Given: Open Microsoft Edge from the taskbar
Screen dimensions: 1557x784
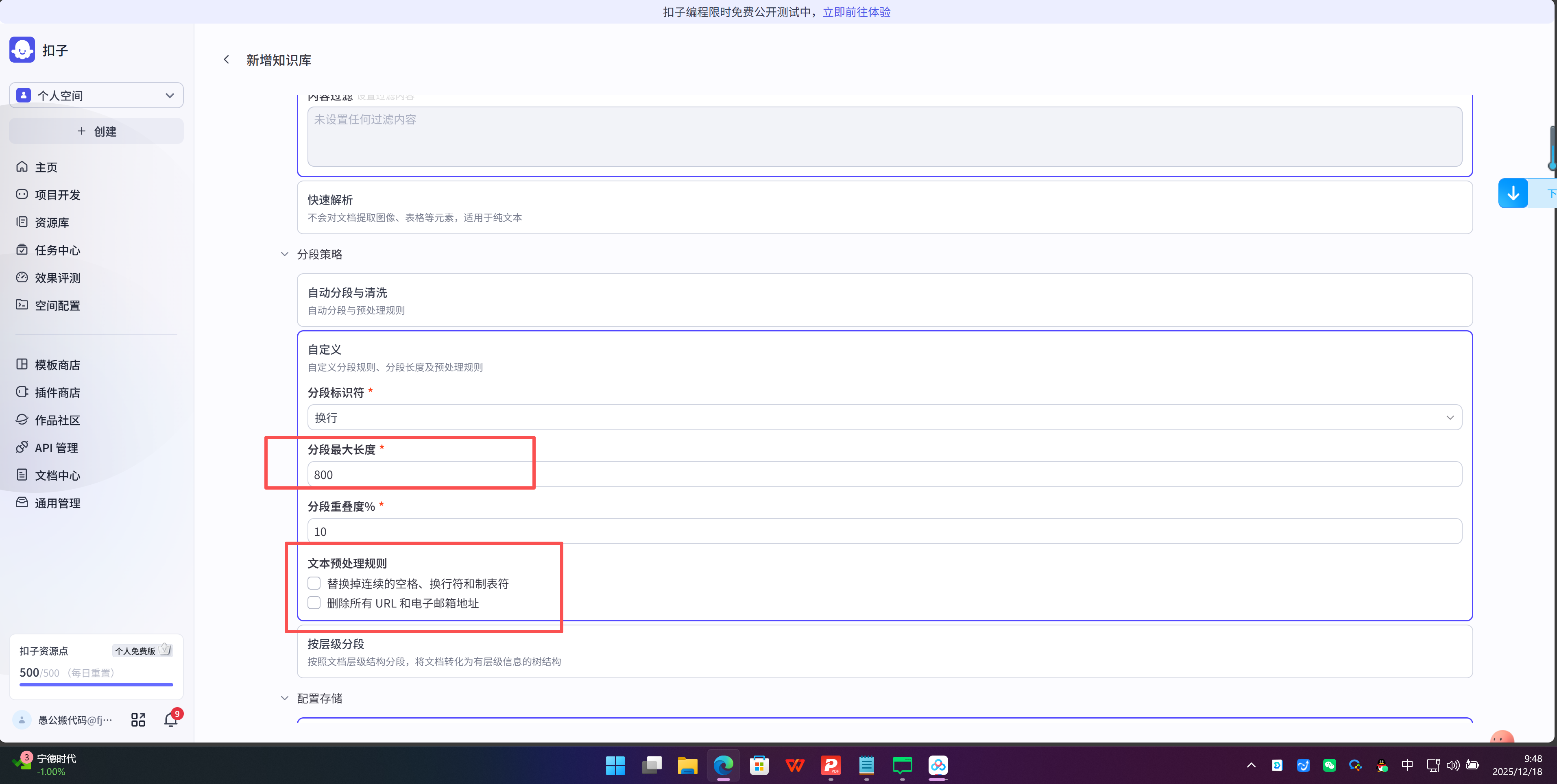Looking at the screenshot, I should coord(723,765).
